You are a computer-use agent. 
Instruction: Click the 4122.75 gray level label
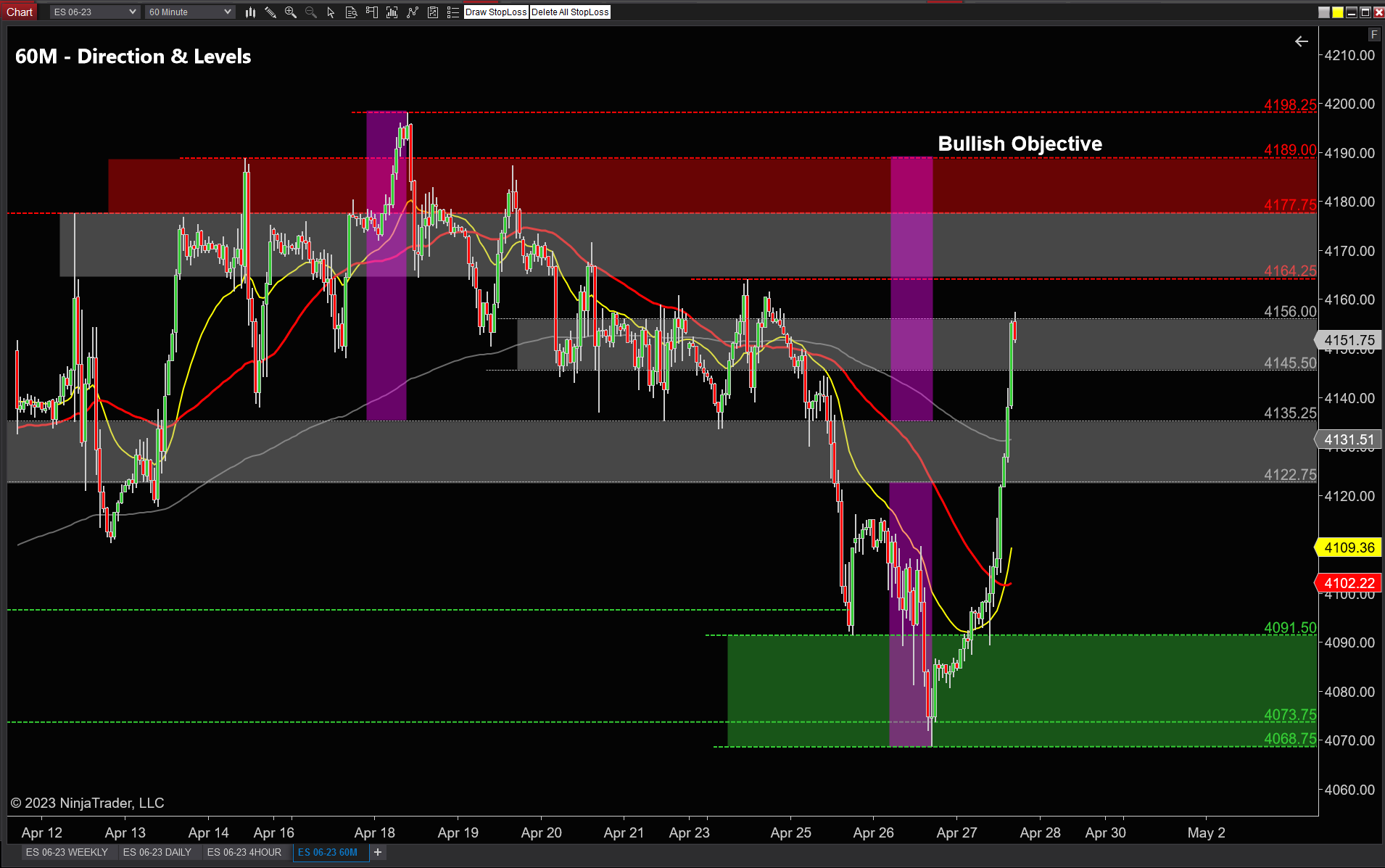(1290, 475)
